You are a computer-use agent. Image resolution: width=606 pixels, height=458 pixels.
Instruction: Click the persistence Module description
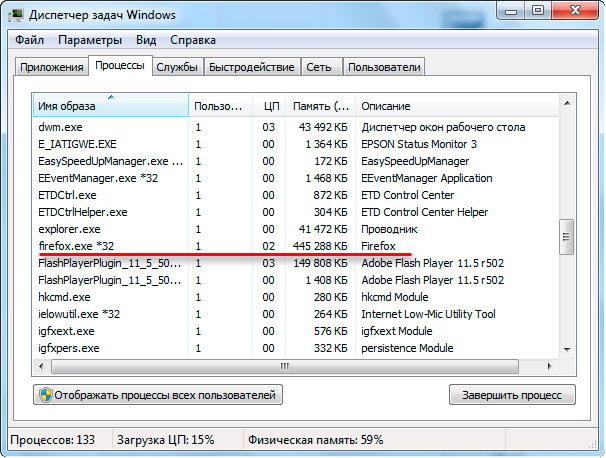pos(407,348)
